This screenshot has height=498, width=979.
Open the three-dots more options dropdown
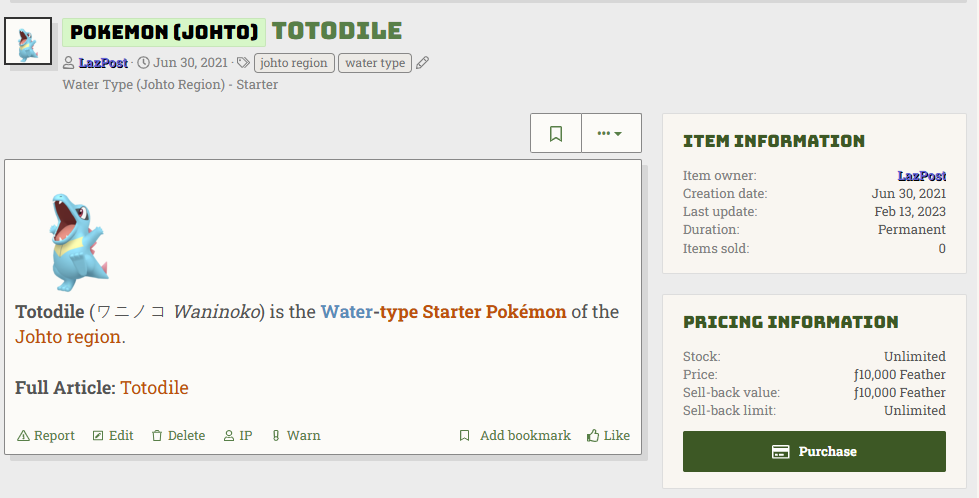(610, 133)
